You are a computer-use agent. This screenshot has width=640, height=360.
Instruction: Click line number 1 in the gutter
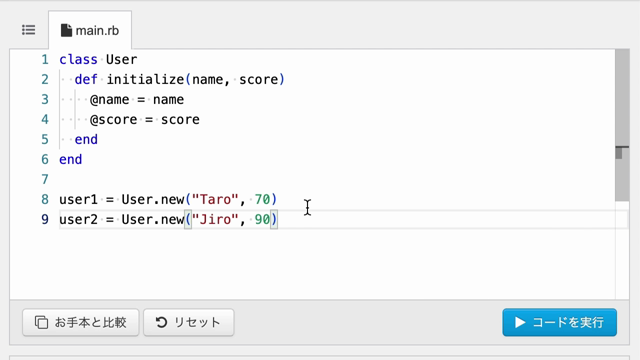click(45, 60)
